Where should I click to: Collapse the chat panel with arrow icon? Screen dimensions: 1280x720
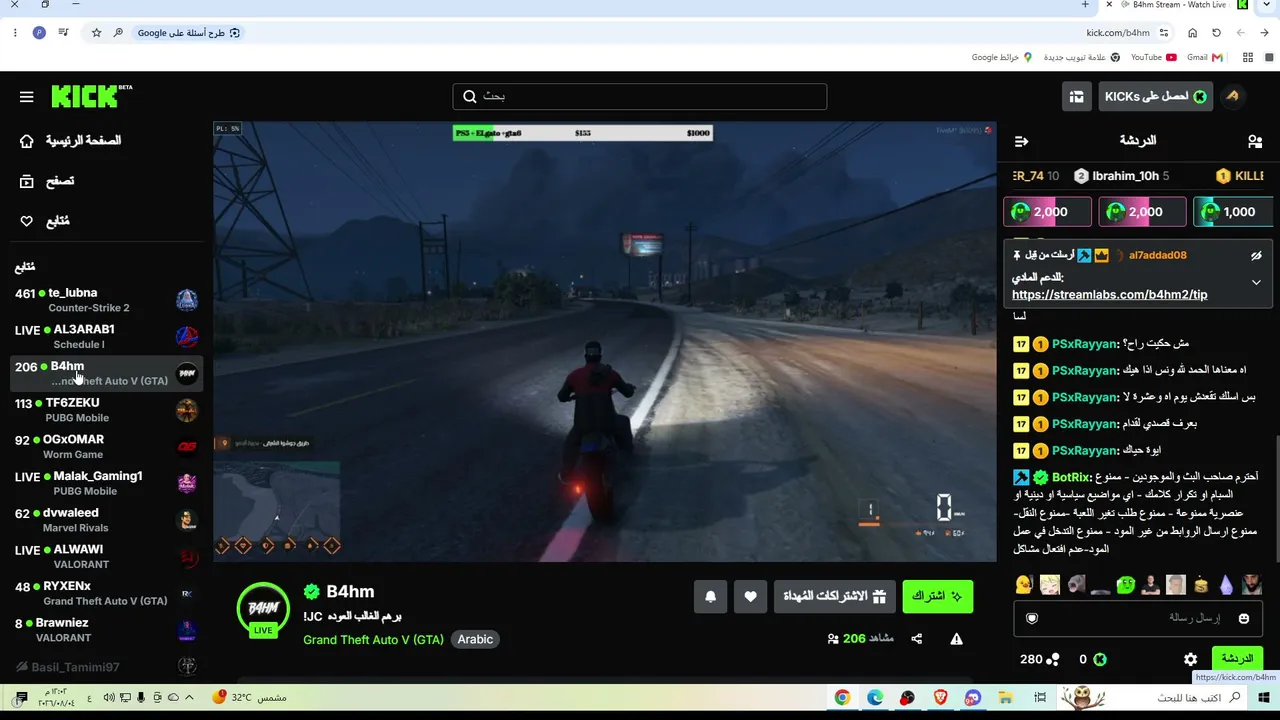pyautogui.click(x=1021, y=141)
